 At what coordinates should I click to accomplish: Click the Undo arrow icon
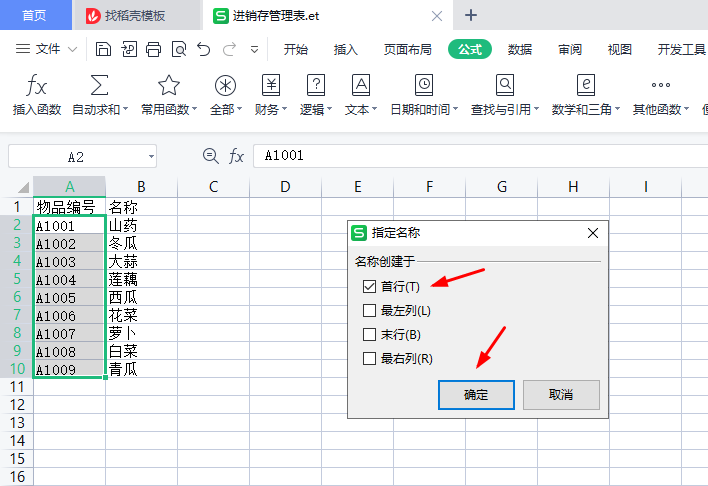(x=204, y=49)
